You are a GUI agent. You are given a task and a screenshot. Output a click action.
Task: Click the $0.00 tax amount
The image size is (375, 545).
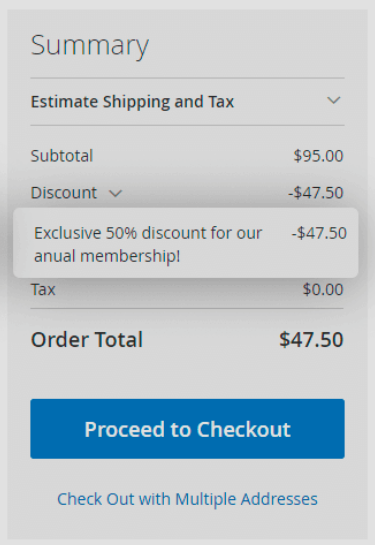coord(323,289)
